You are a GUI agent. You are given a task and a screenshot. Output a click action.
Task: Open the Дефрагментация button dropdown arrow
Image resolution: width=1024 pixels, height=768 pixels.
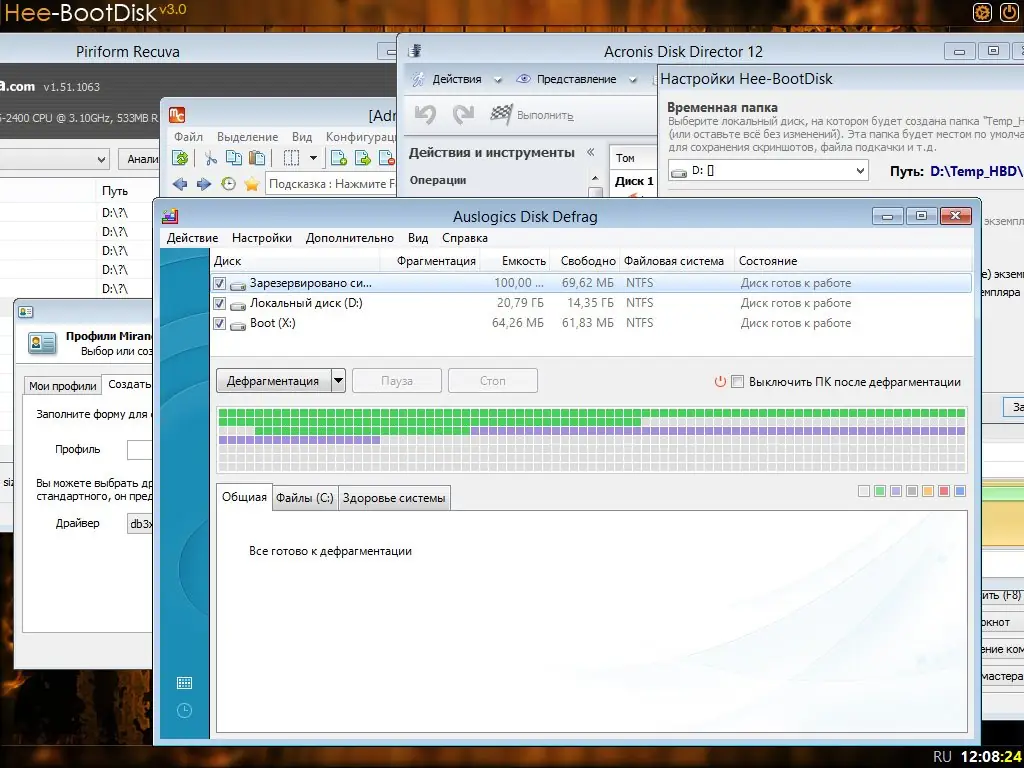[338, 381]
